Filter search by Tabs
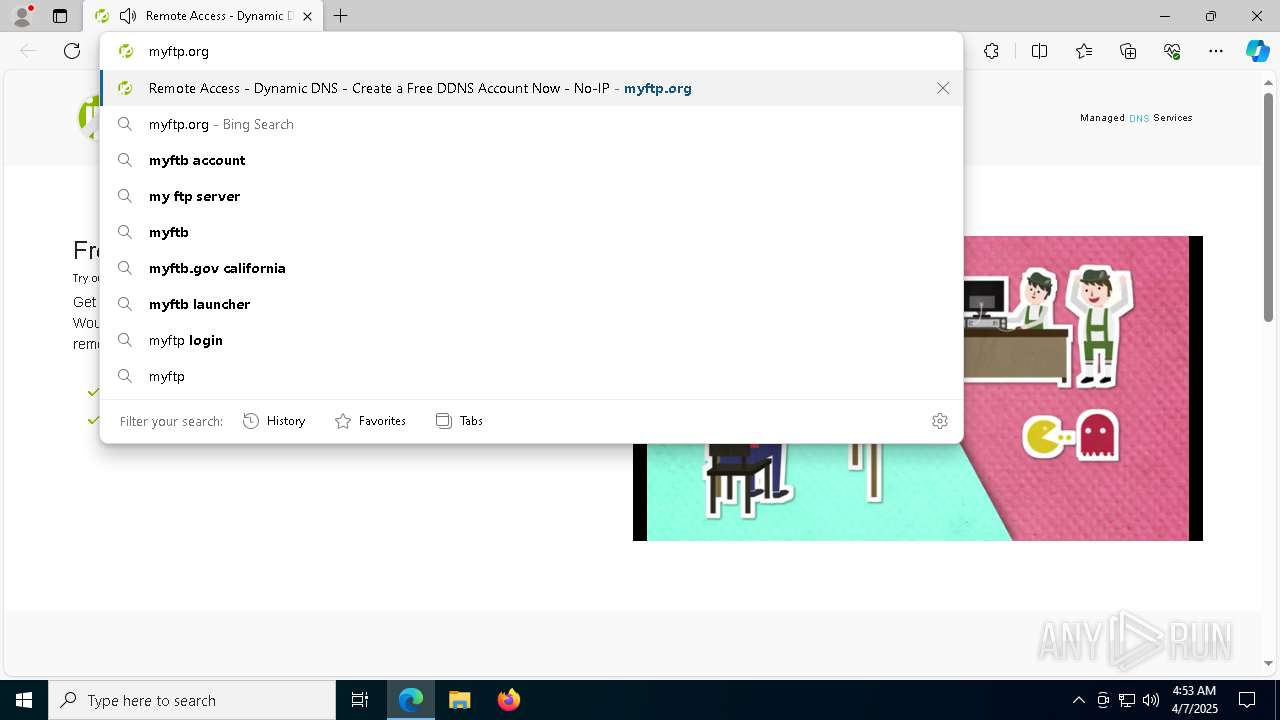The height and width of the screenshot is (720, 1280). [x=459, y=421]
